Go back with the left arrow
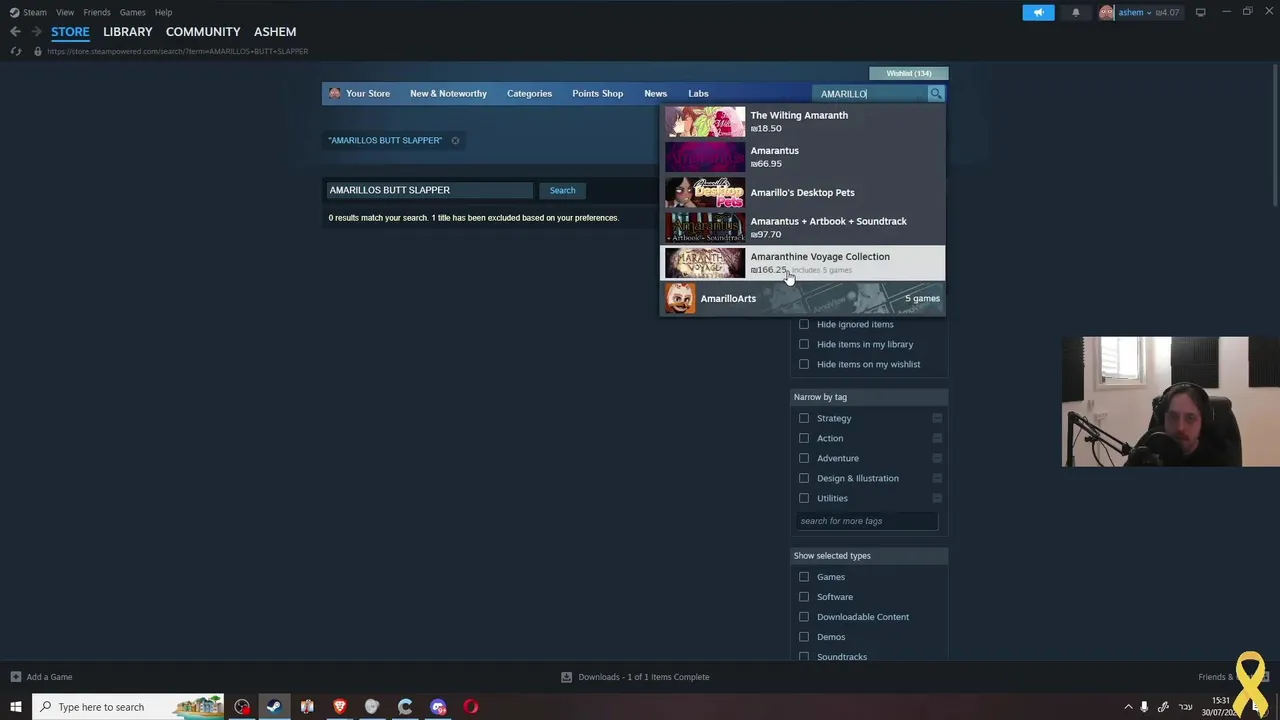1280x720 pixels. coord(15,32)
